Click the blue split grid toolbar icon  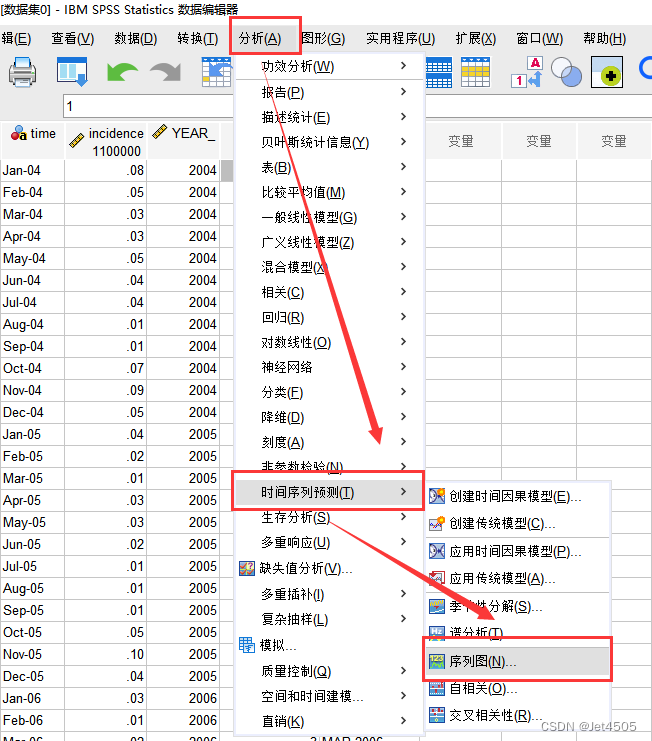(x=438, y=73)
